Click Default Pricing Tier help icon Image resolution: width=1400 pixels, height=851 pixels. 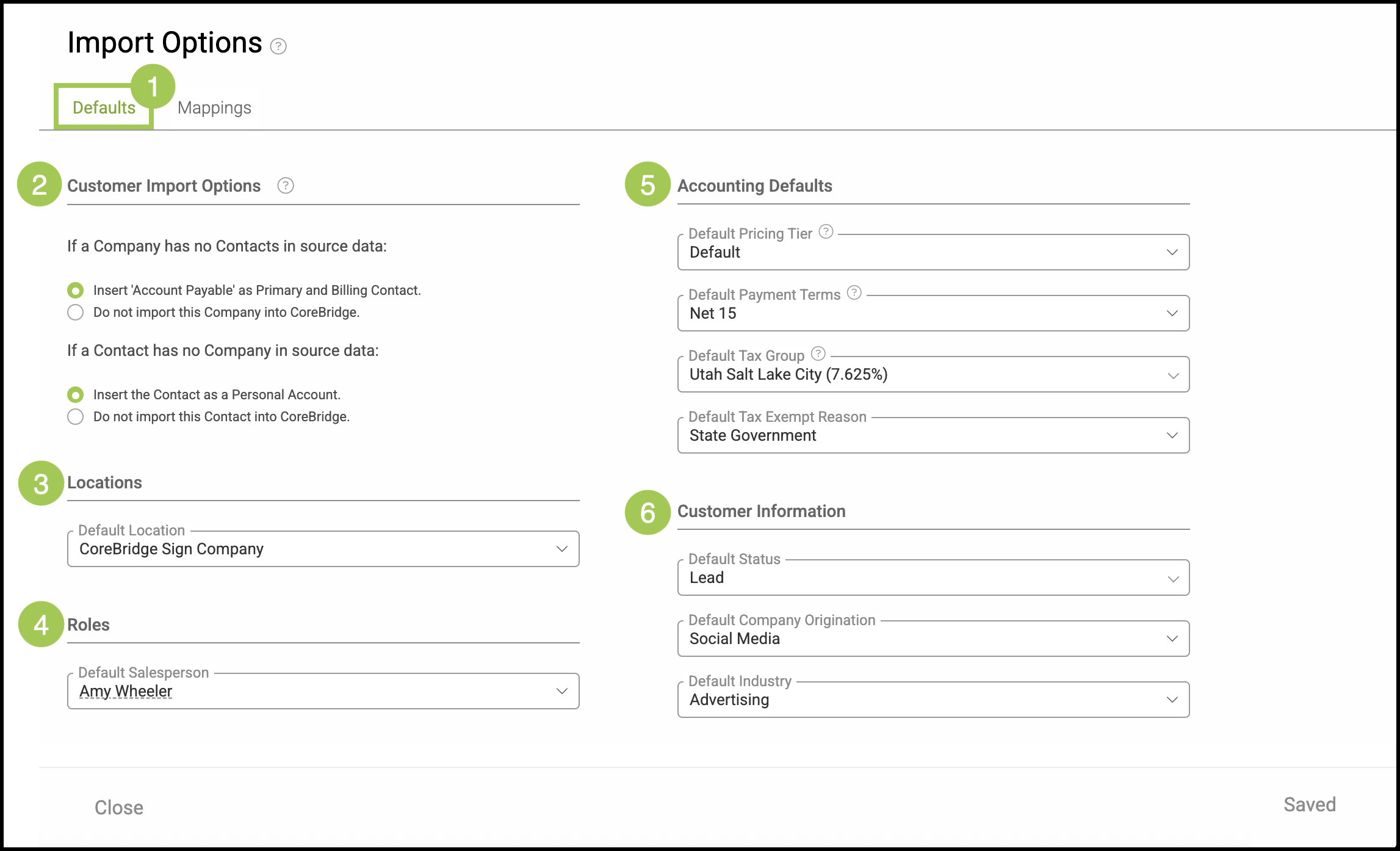[x=826, y=231]
